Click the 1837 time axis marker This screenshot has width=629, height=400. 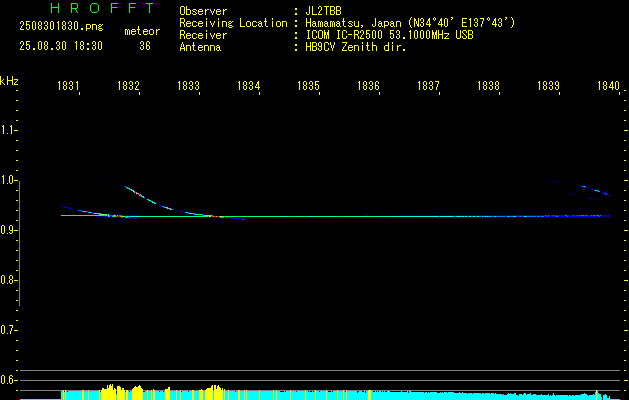[428, 86]
